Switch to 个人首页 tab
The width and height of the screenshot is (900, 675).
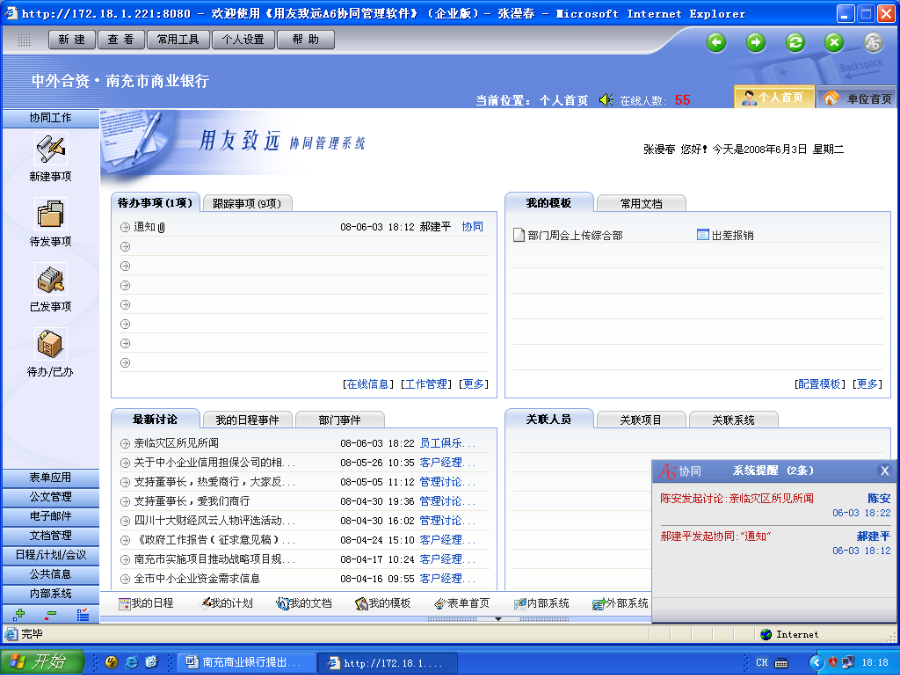point(774,98)
